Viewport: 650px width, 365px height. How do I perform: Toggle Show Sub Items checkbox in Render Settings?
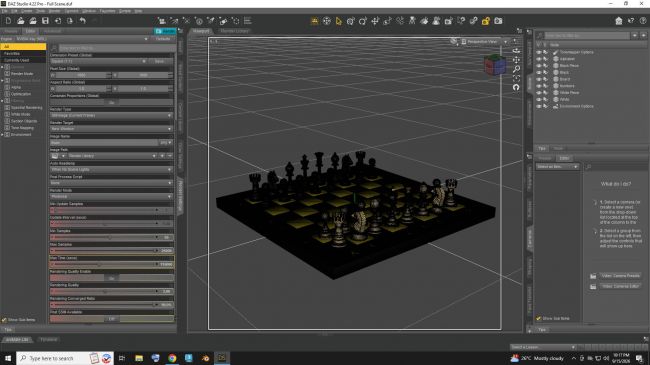4,320
